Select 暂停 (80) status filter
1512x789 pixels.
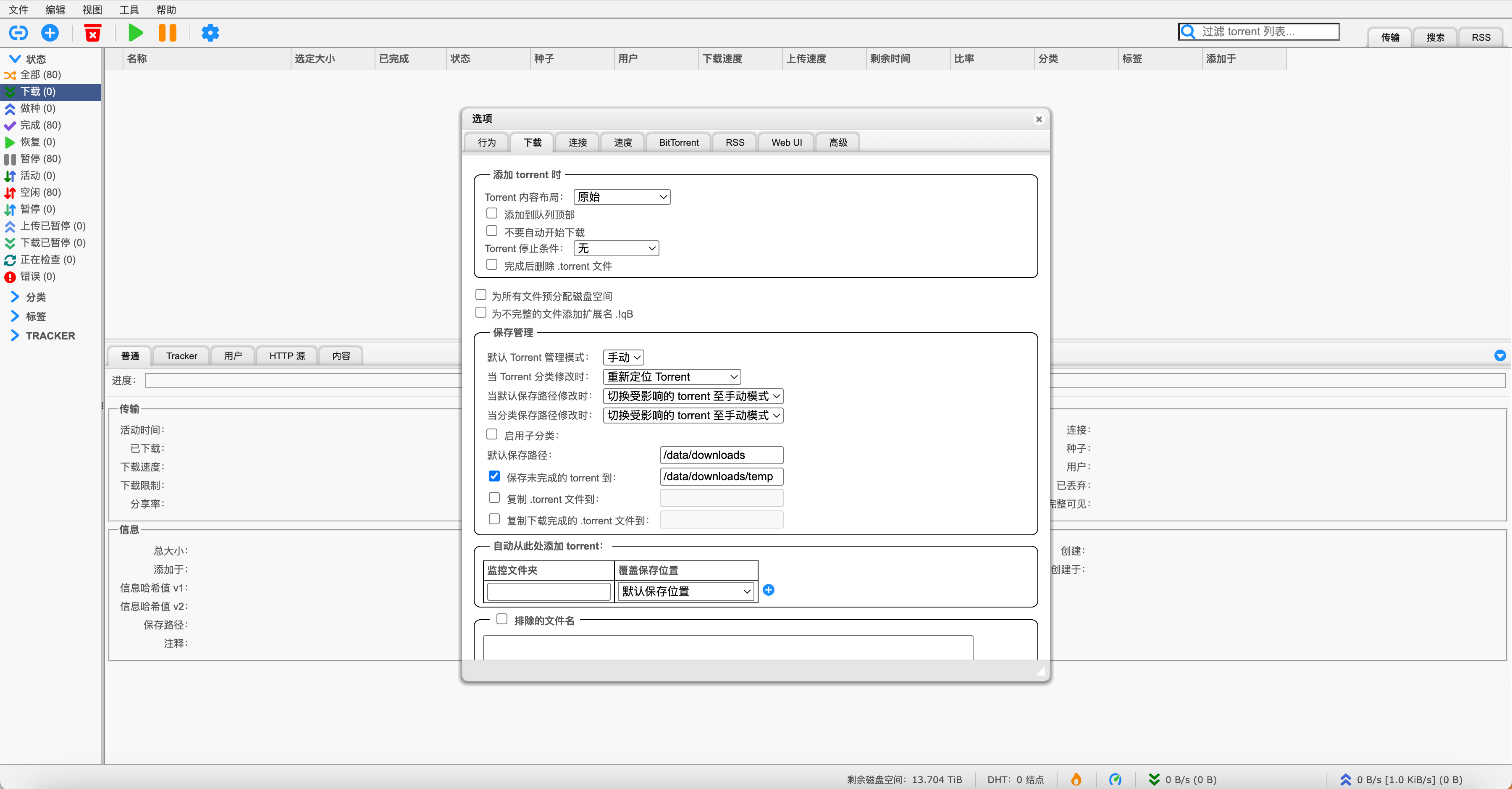coord(50,158)
